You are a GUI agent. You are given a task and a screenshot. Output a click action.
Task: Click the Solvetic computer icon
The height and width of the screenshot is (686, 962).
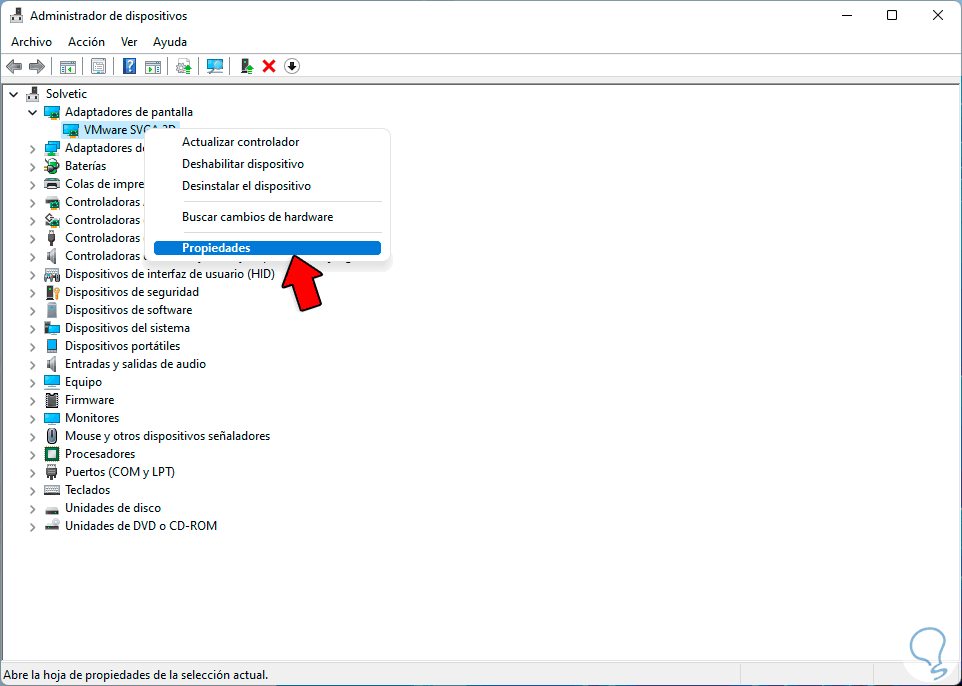click(33, 94)
